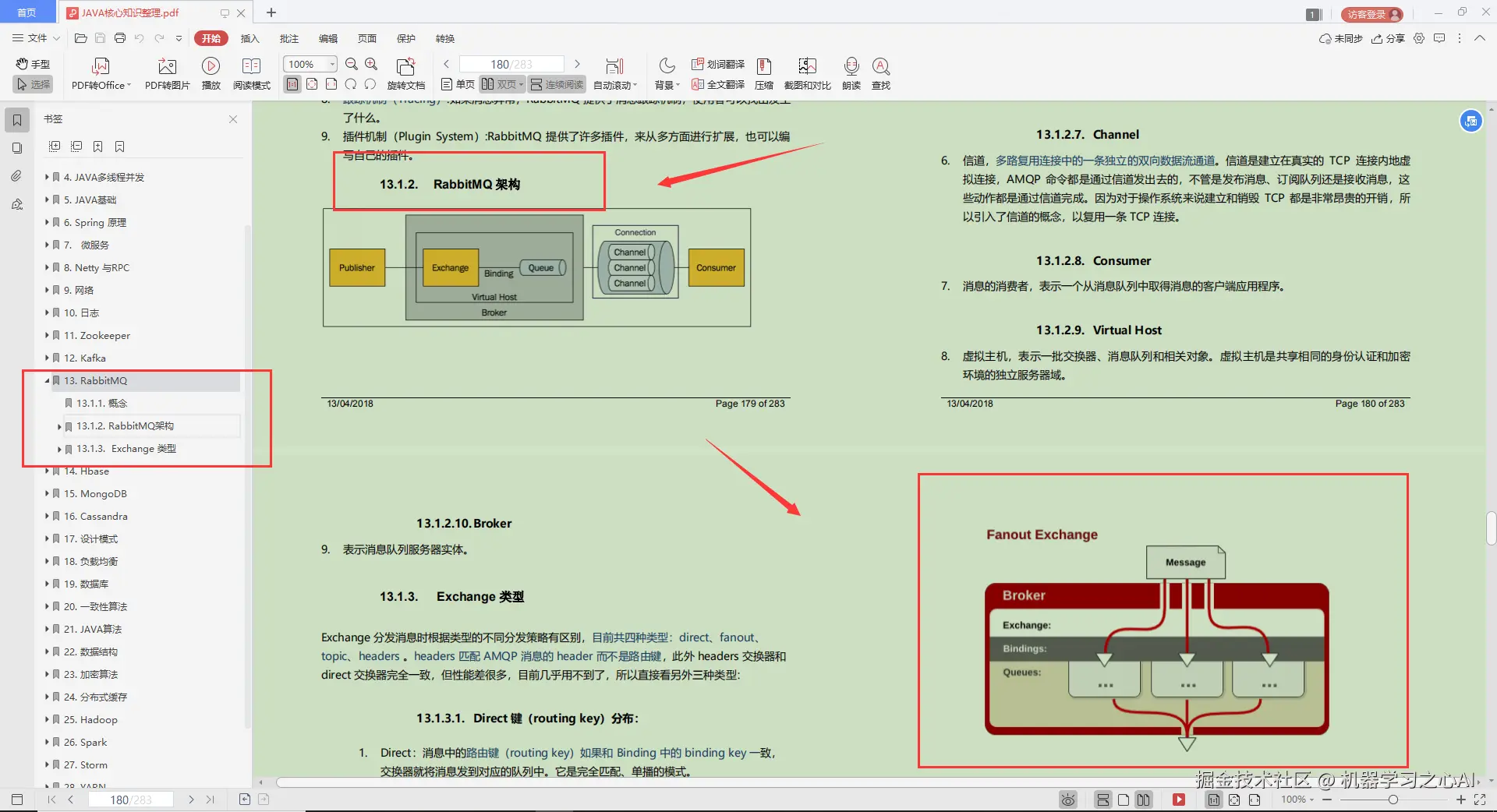This screenshot has height=812, width=1497.
Task: Start 朗读 read-aloud
Action: tap(851, 74)
